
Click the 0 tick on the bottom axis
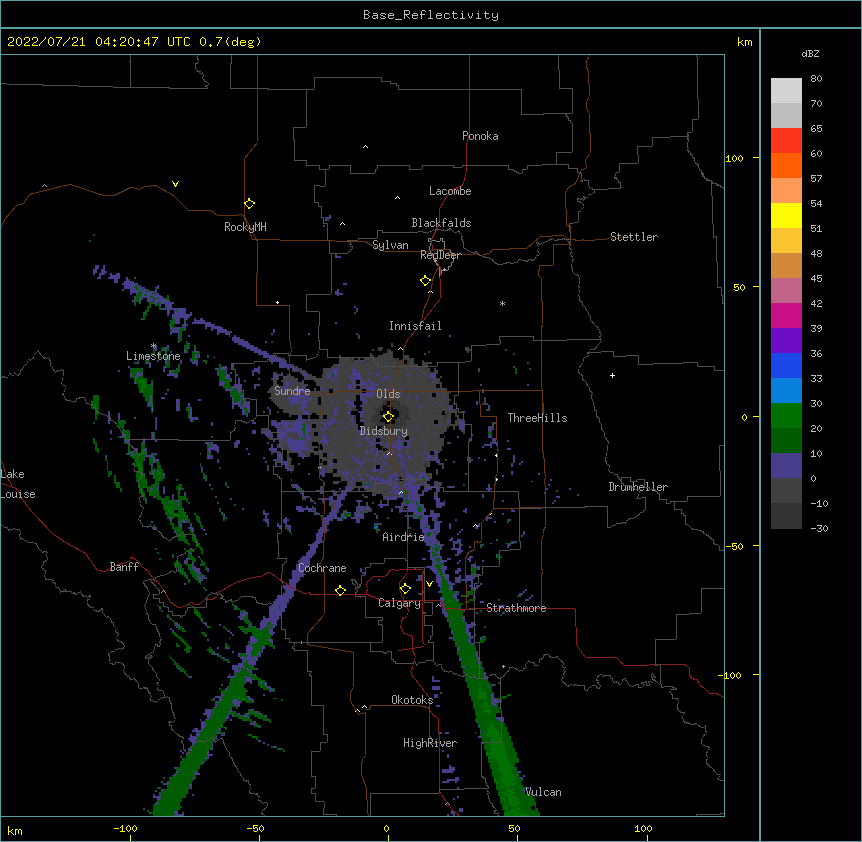pos(386,828)
